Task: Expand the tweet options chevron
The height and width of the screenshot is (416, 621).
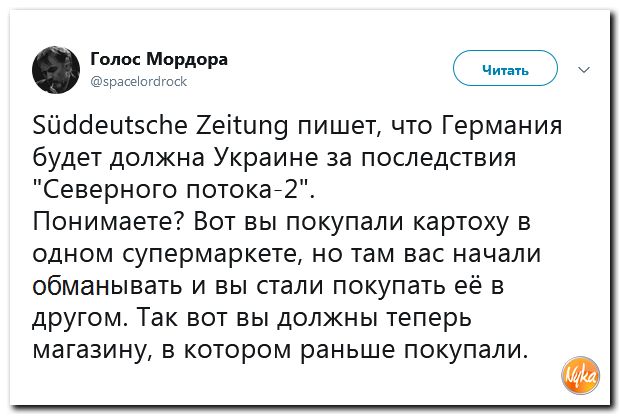Action: [x=584, y=70]
